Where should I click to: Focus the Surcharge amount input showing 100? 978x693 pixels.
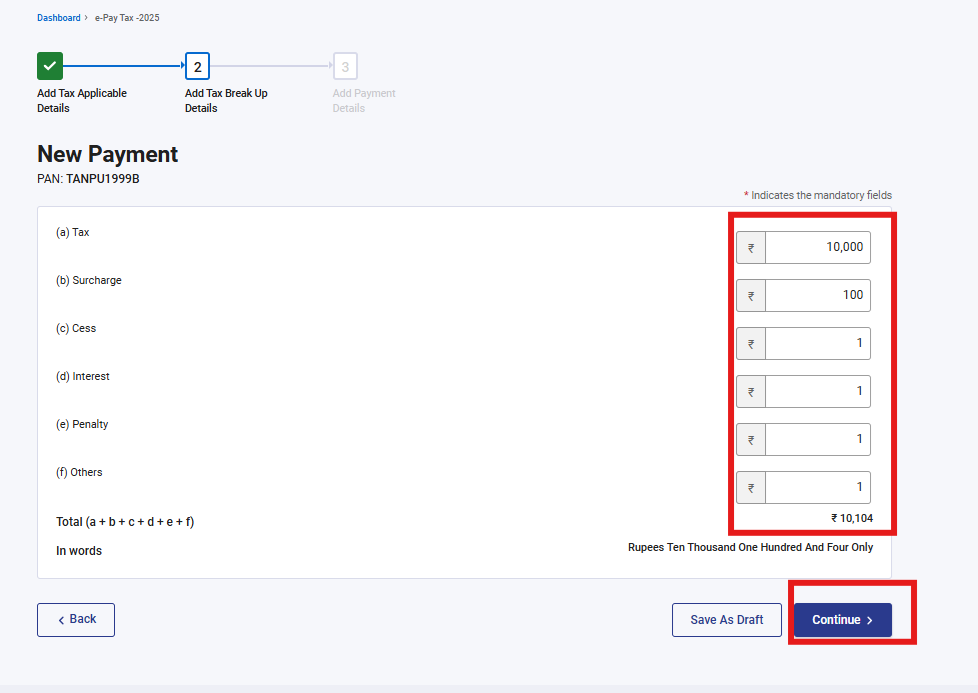817,296
